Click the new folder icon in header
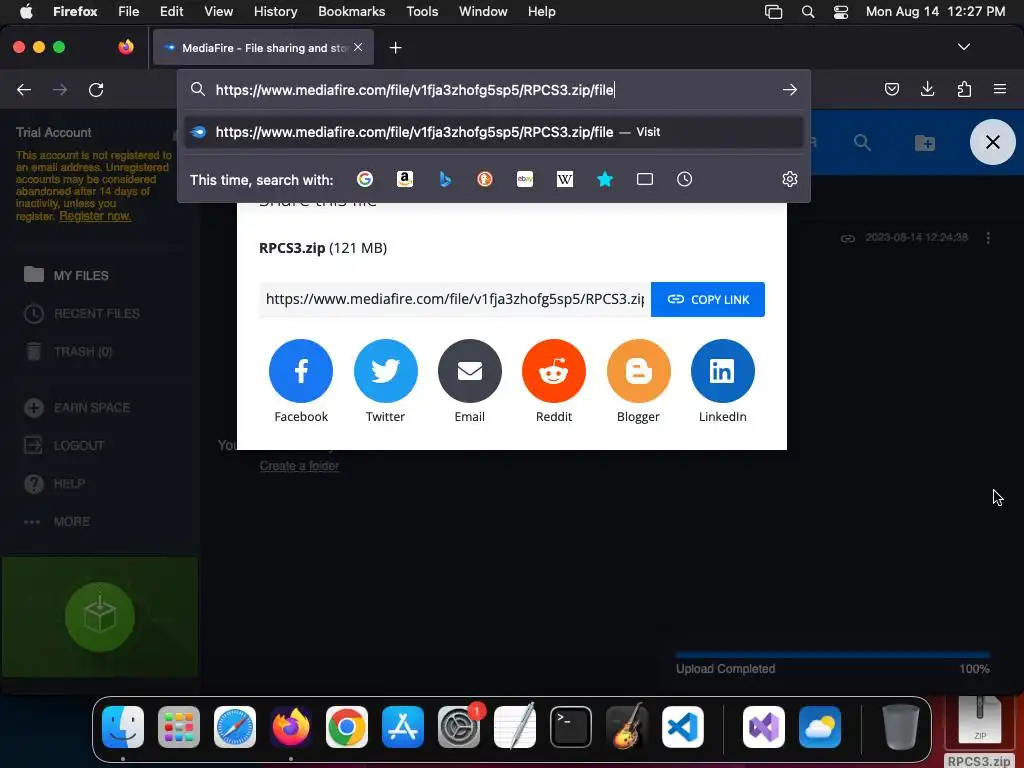Viewport: 1024px width, 768px height. (x=925, y=142)
